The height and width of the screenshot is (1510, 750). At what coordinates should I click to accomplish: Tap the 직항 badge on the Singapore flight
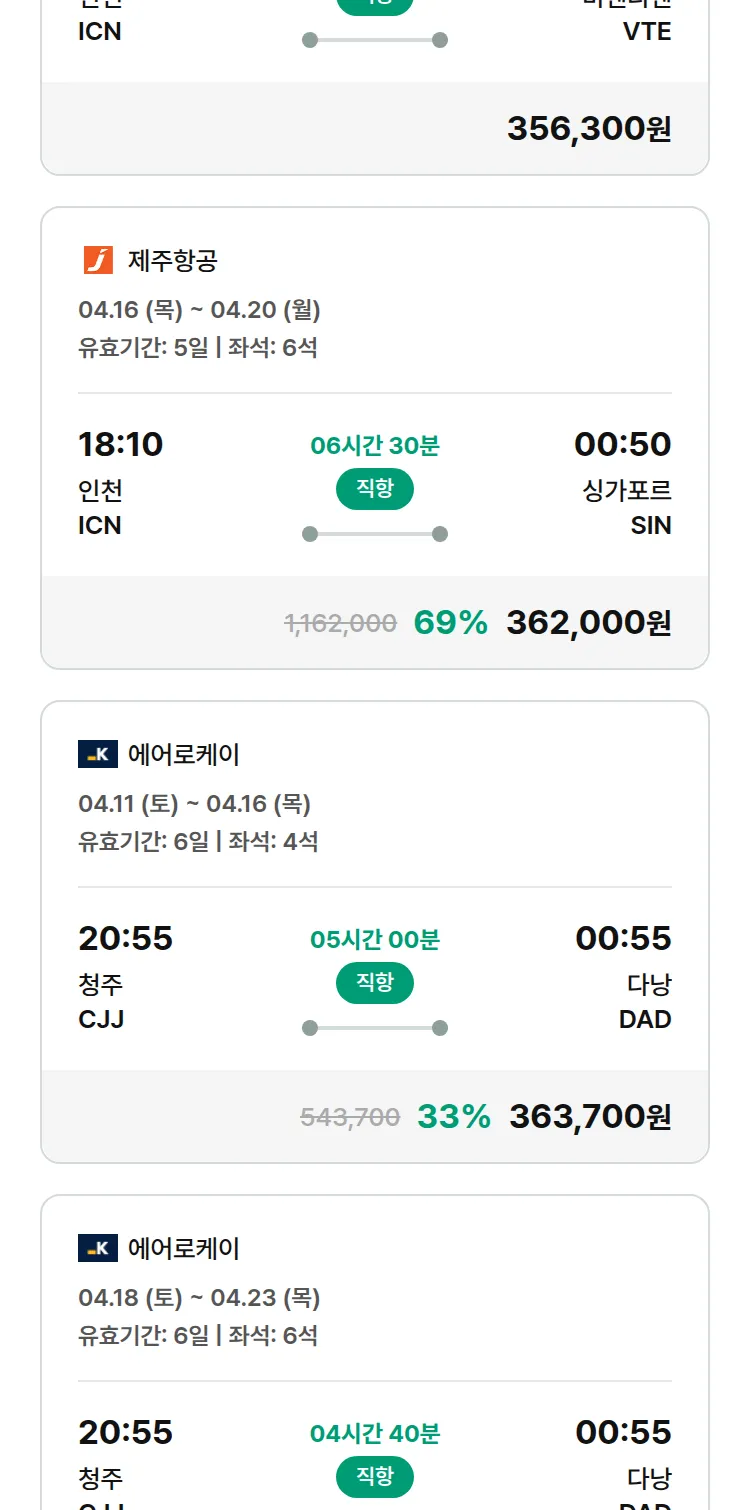(374, 489)
